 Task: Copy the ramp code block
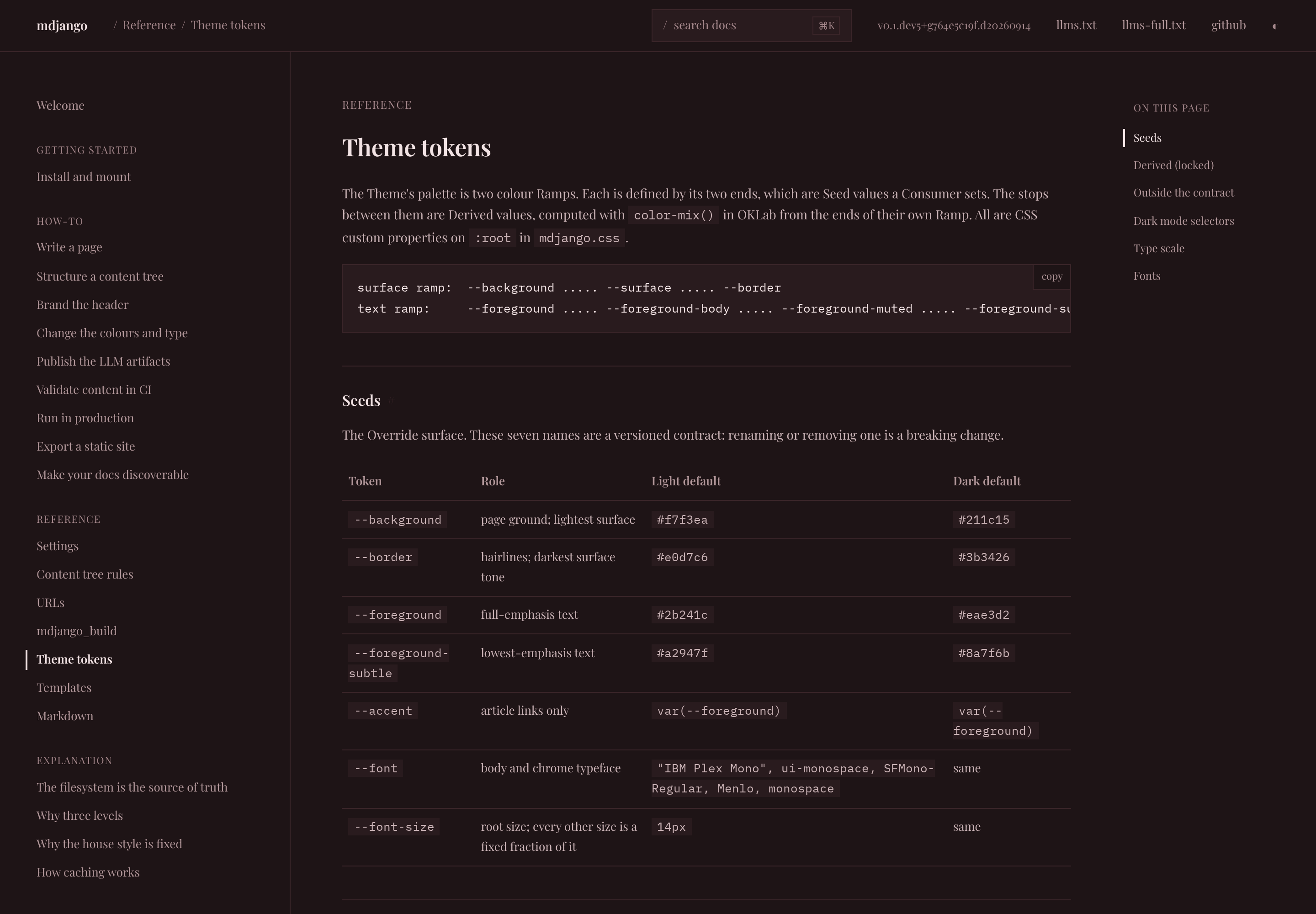pos(1051,276)
